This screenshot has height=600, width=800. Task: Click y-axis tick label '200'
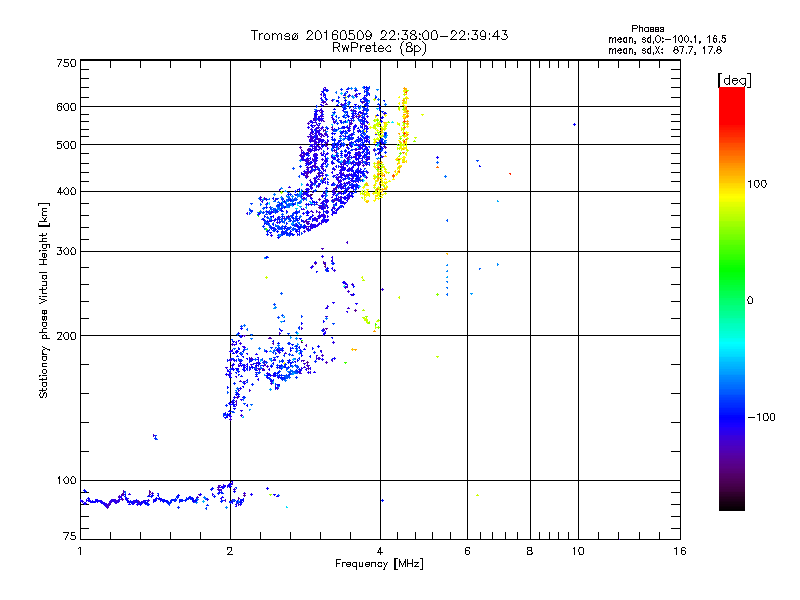66,336
